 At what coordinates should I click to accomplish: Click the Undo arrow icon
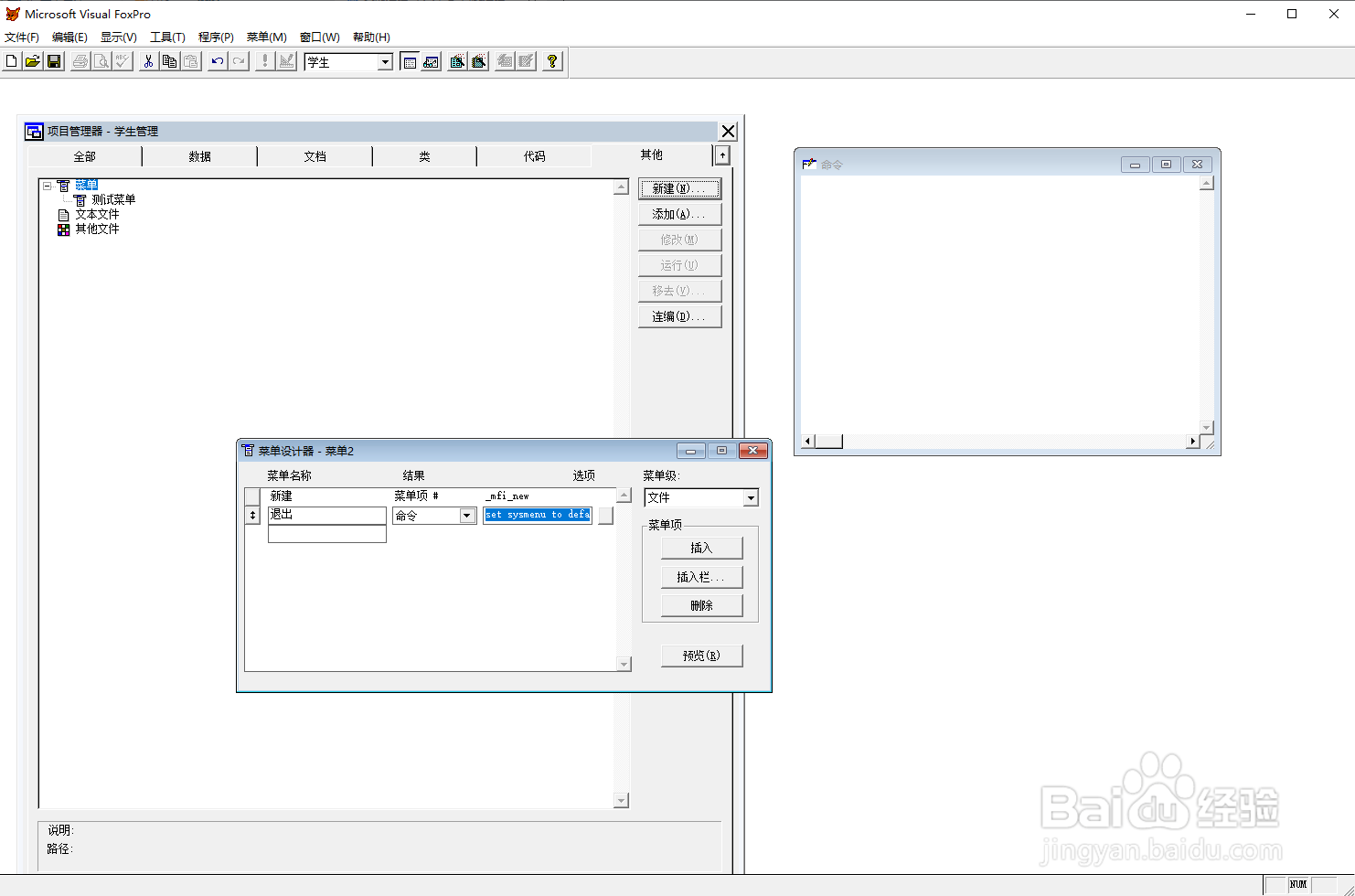click(x=218, y=61)
